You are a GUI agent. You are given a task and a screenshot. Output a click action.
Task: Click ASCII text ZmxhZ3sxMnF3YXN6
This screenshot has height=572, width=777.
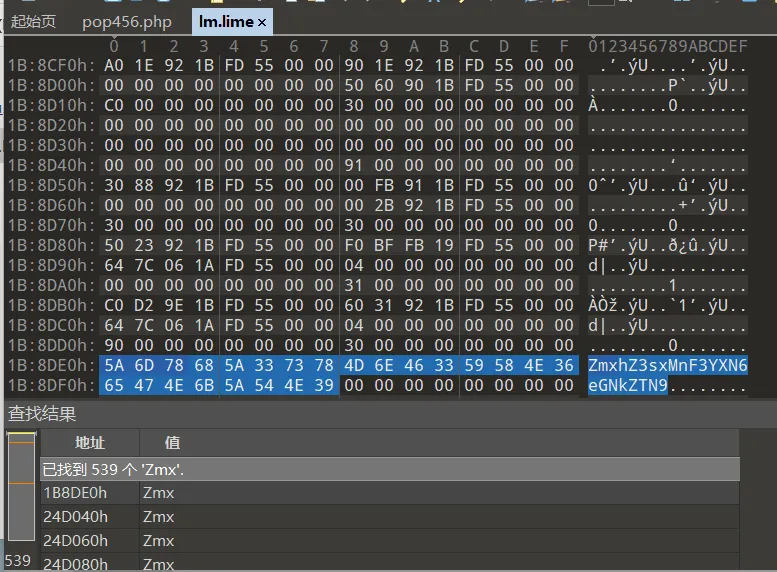[x=667, y=365]
